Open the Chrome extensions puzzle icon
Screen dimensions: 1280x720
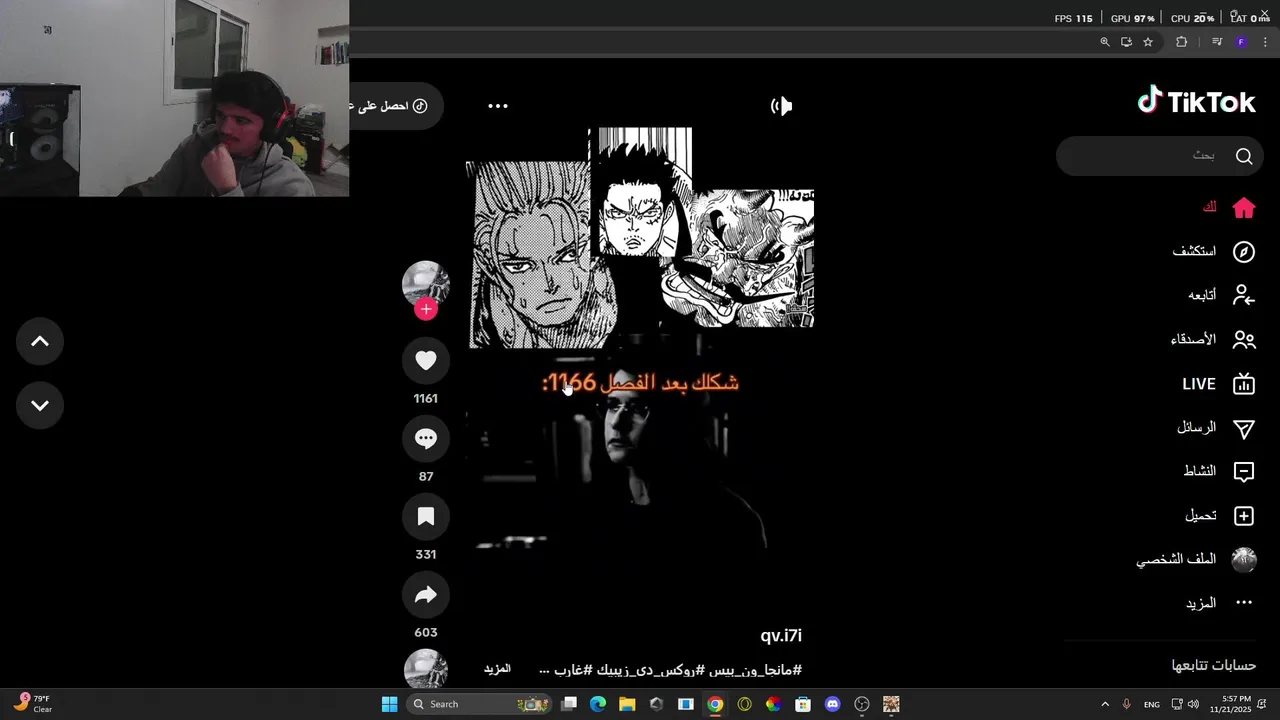pos(1182,42)
